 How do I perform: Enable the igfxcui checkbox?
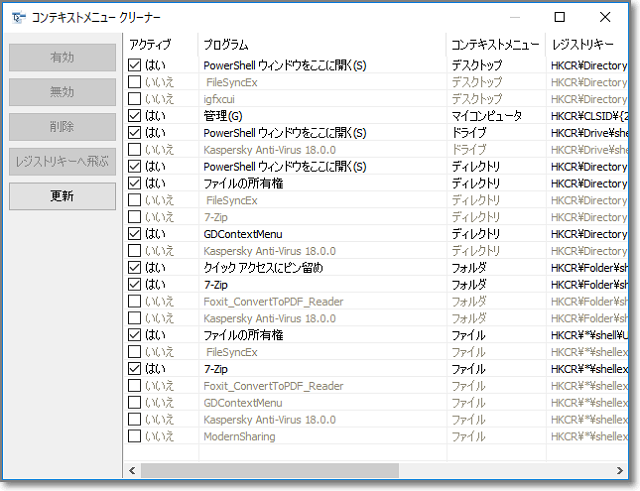coord(135,99)
